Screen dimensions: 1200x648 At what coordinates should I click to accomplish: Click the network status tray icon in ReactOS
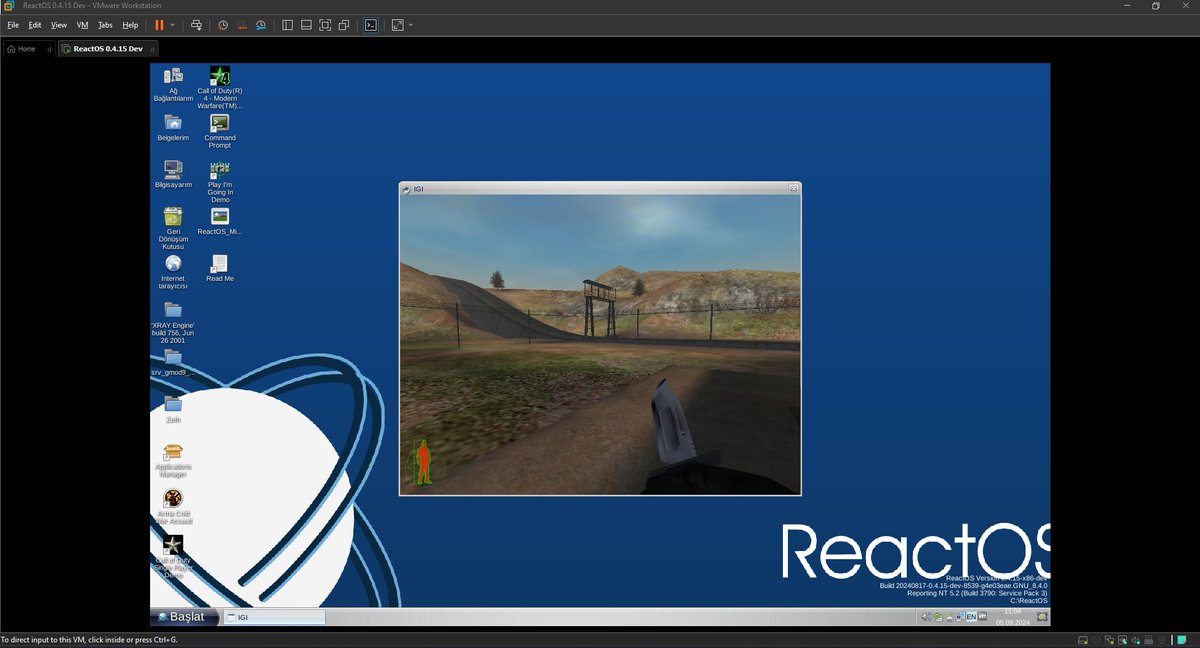(x=960, y=617)
